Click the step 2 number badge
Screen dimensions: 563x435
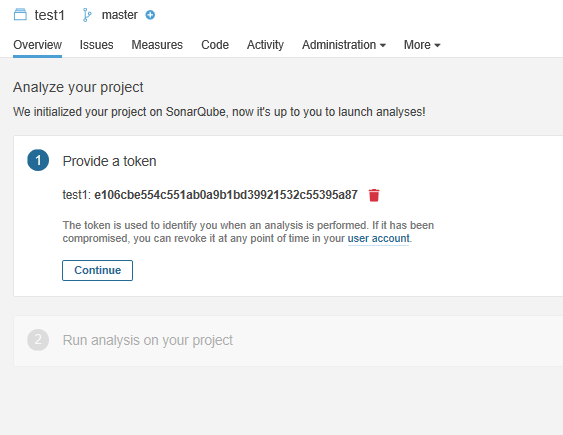[x=38, y=340]
